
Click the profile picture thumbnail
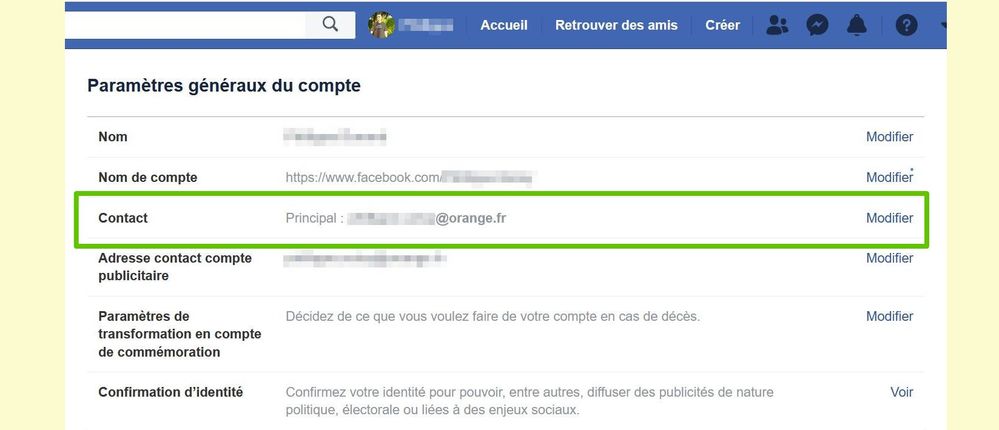click(382, 25)
